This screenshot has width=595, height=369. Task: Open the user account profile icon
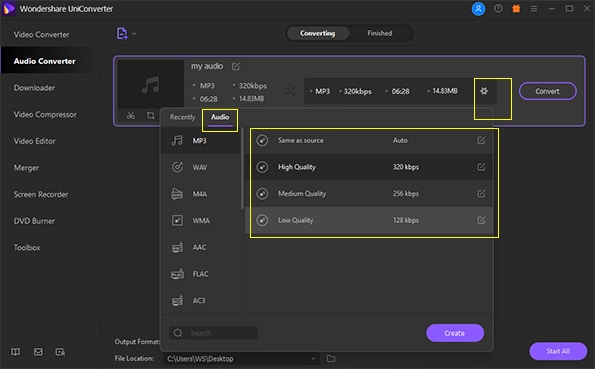pyautogui.click(x=478, y=9)
